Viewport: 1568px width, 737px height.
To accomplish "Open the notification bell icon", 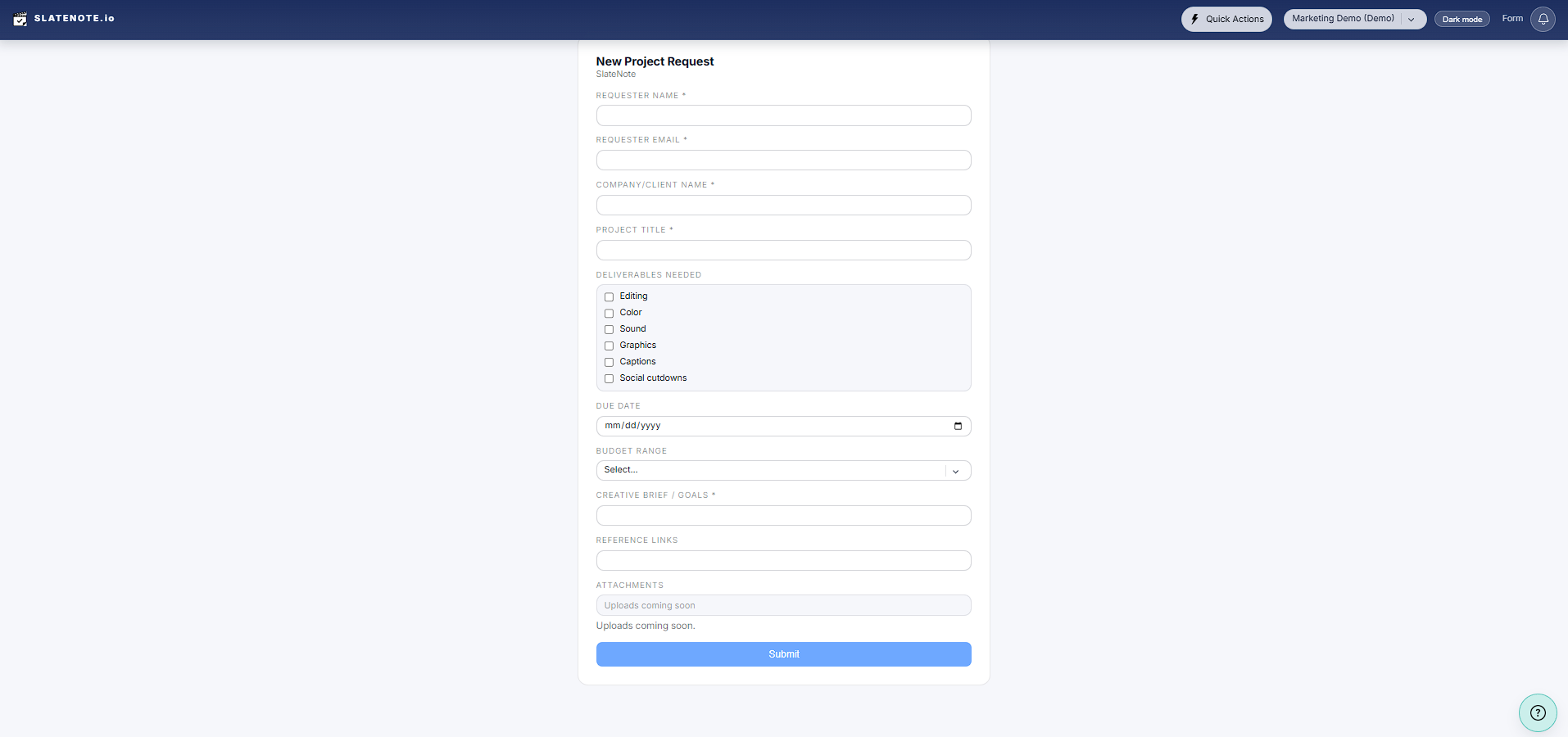I will click(1543, 19).
